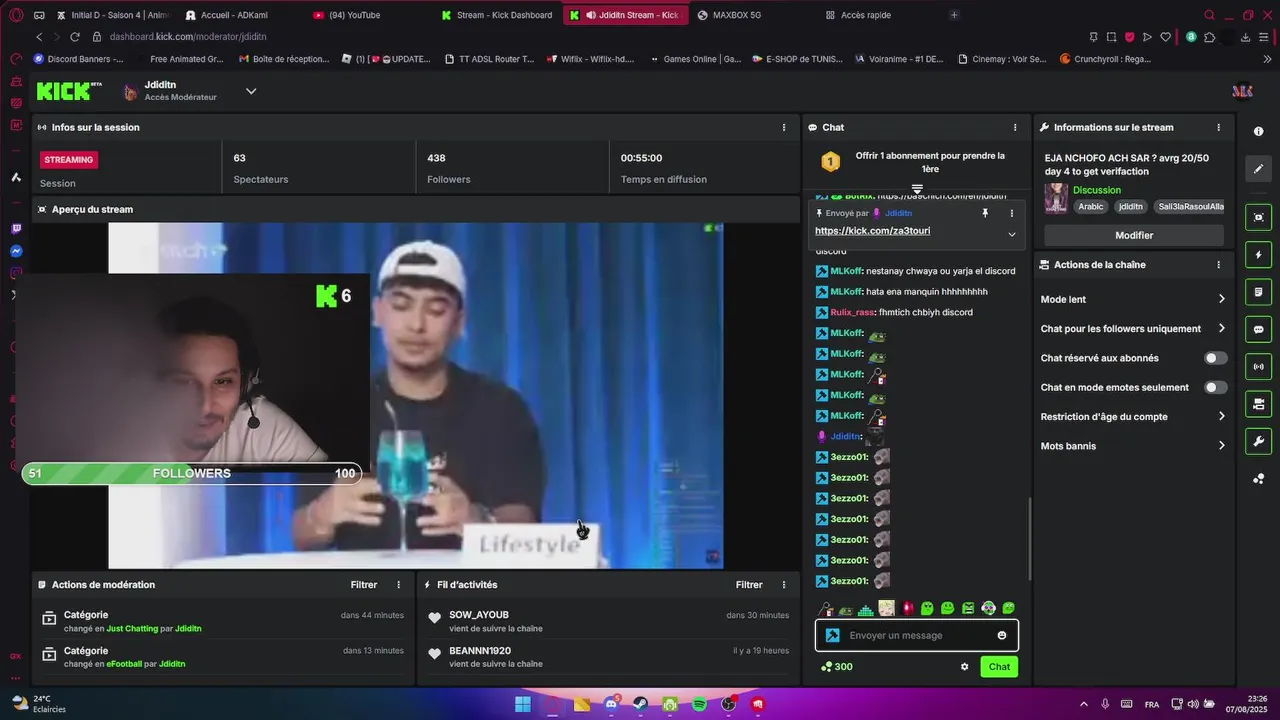Click Rulix_rass username in chat
The width and height of the screenshot is (1280, 720).
point(852,313)
